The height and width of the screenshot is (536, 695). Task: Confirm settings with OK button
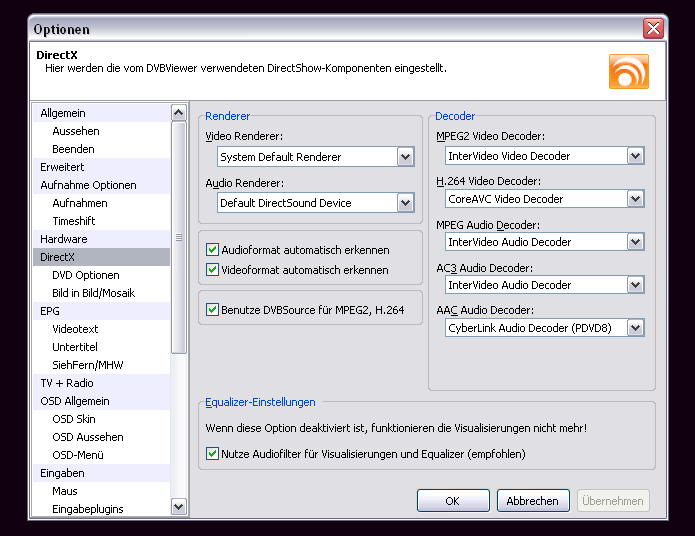453,501
